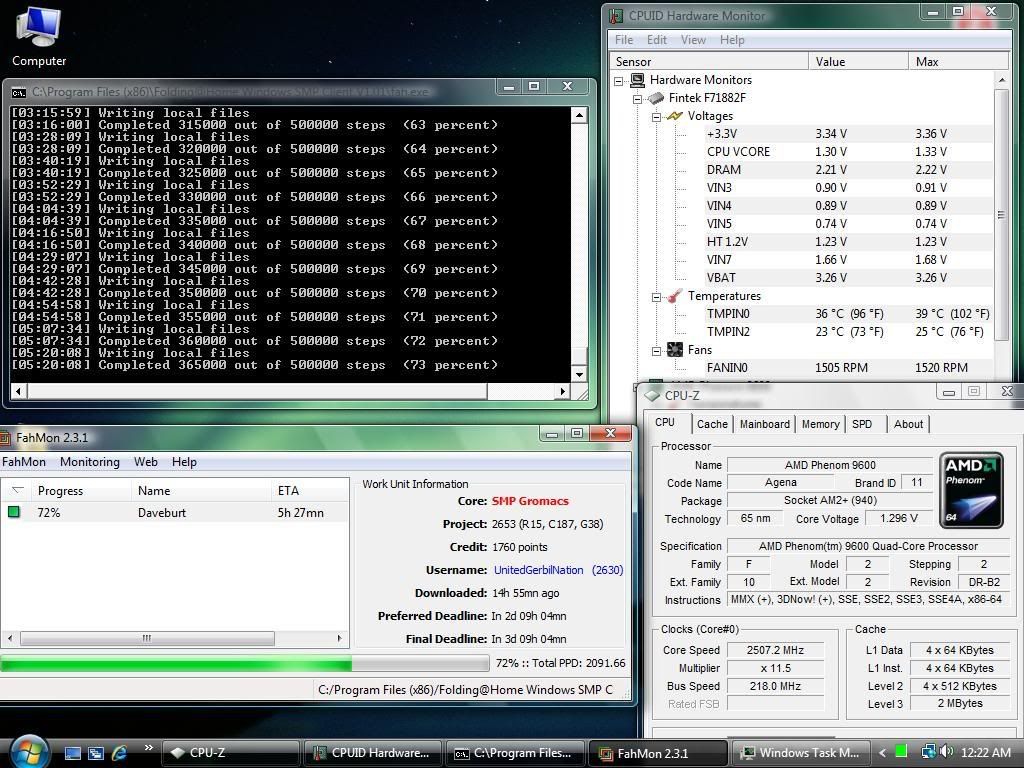Image resolution: width=1024 pixels, height=768 pixels.
Task: Click the FahMon green progress bar
Action: [244, 664]
